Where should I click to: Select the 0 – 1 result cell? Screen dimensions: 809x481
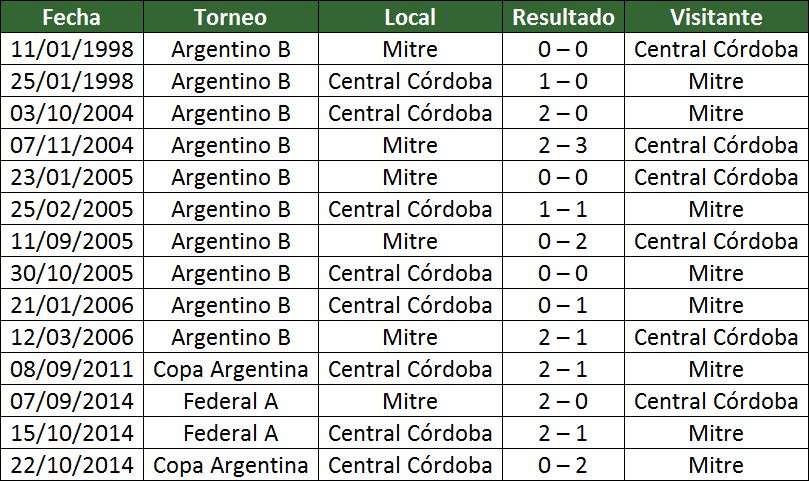pos(564,305)
